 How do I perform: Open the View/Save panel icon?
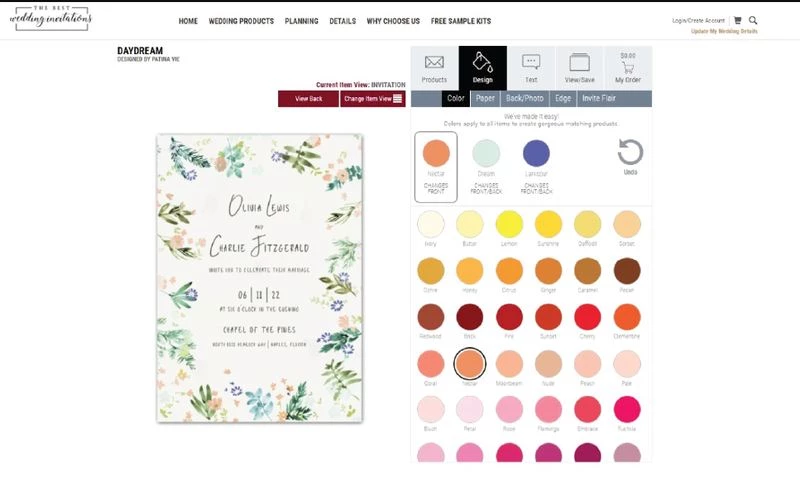tap(579, 67)
